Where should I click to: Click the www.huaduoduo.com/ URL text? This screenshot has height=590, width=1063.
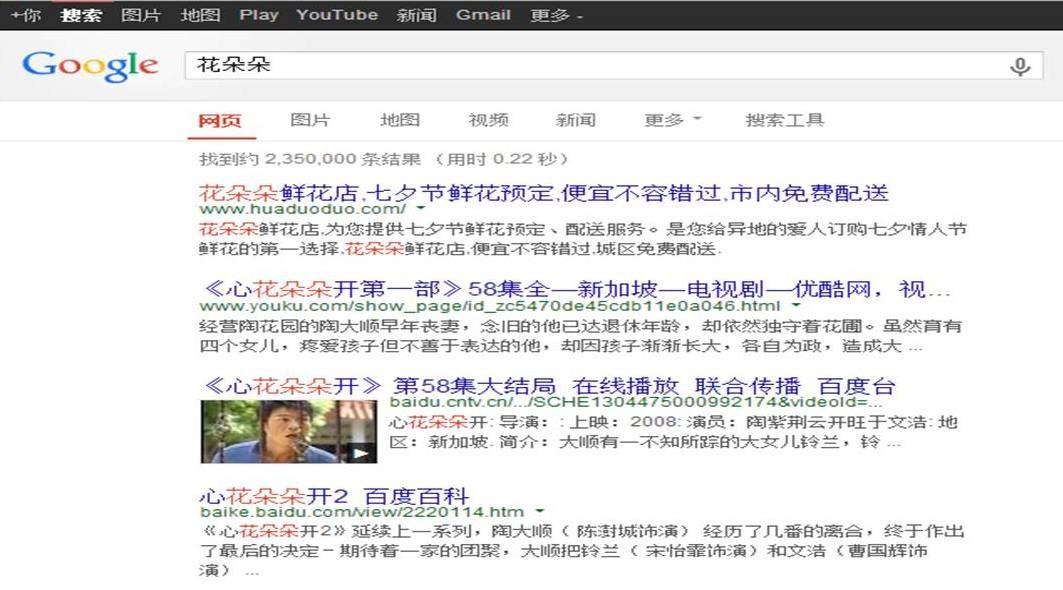[302, 209]
